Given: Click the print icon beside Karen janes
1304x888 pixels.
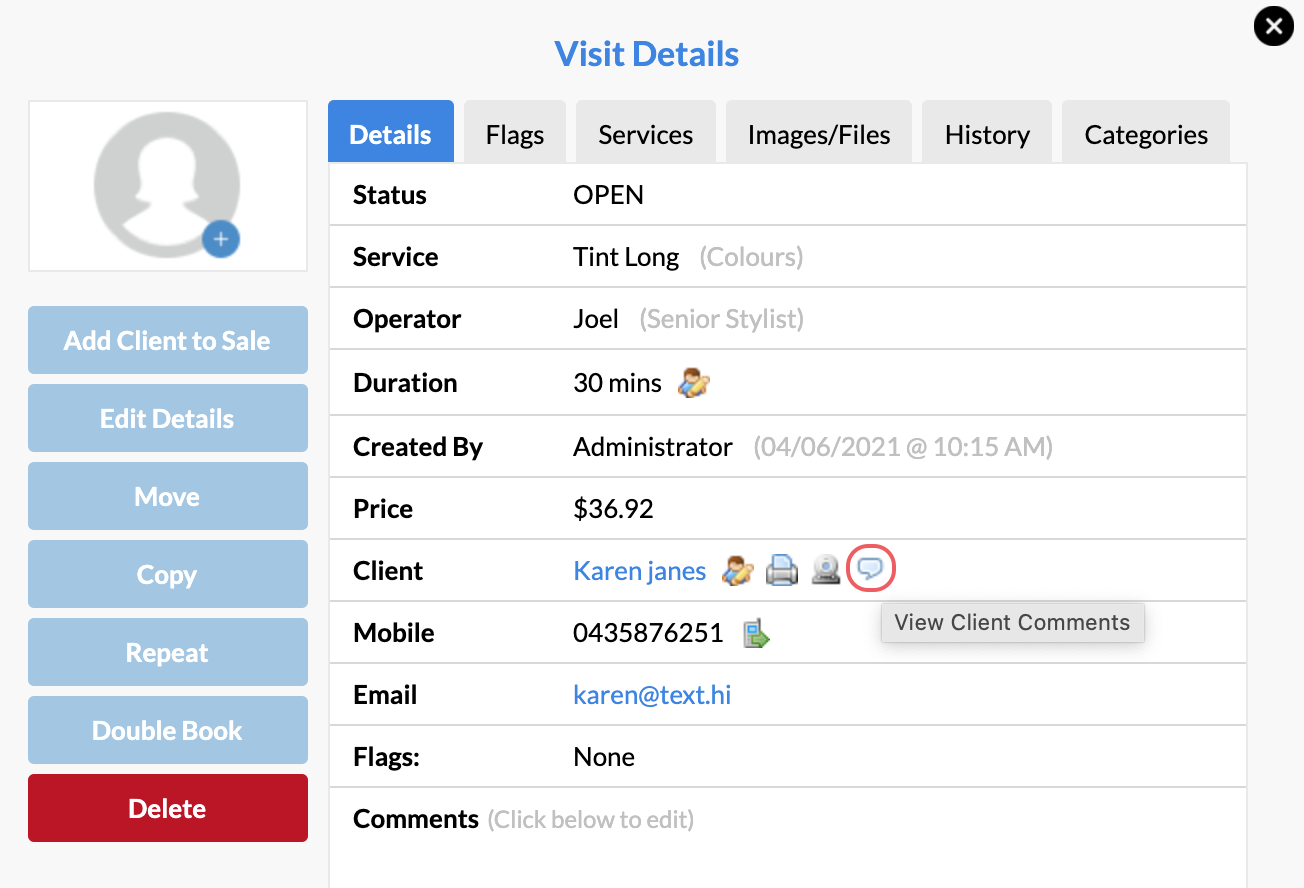Looking at the screenshot, I should (x=782, y=569).
